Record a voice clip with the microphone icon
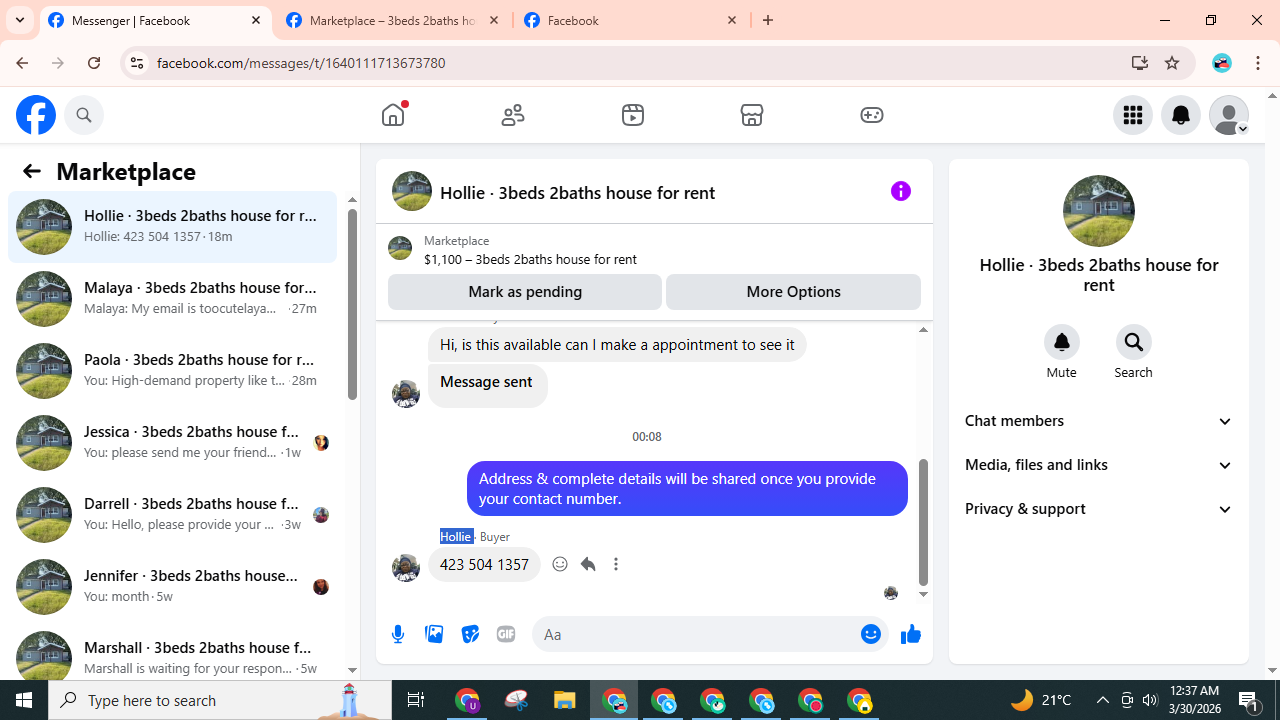 click(x=398, y=634)
